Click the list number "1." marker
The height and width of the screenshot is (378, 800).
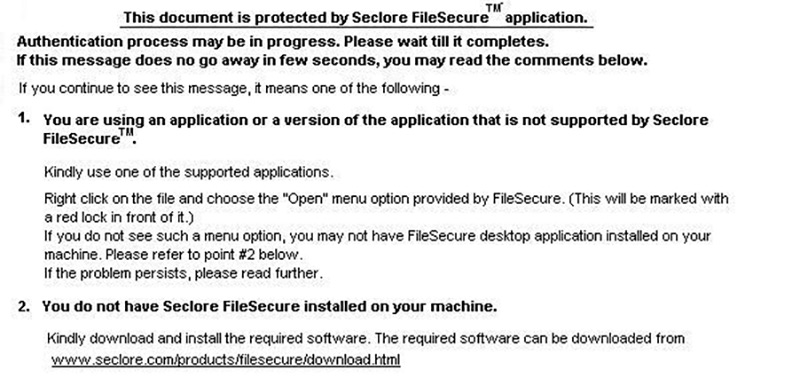pos(24,118)
